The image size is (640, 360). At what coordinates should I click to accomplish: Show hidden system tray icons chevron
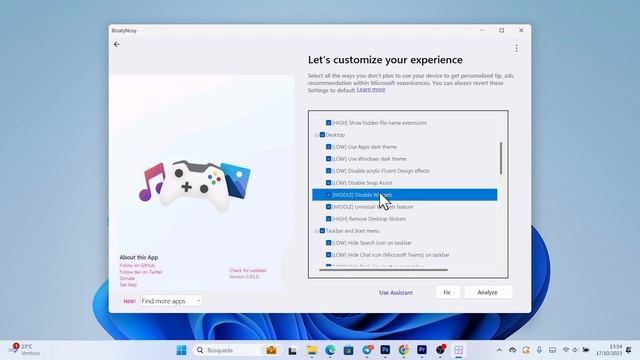tap(499, 350)
